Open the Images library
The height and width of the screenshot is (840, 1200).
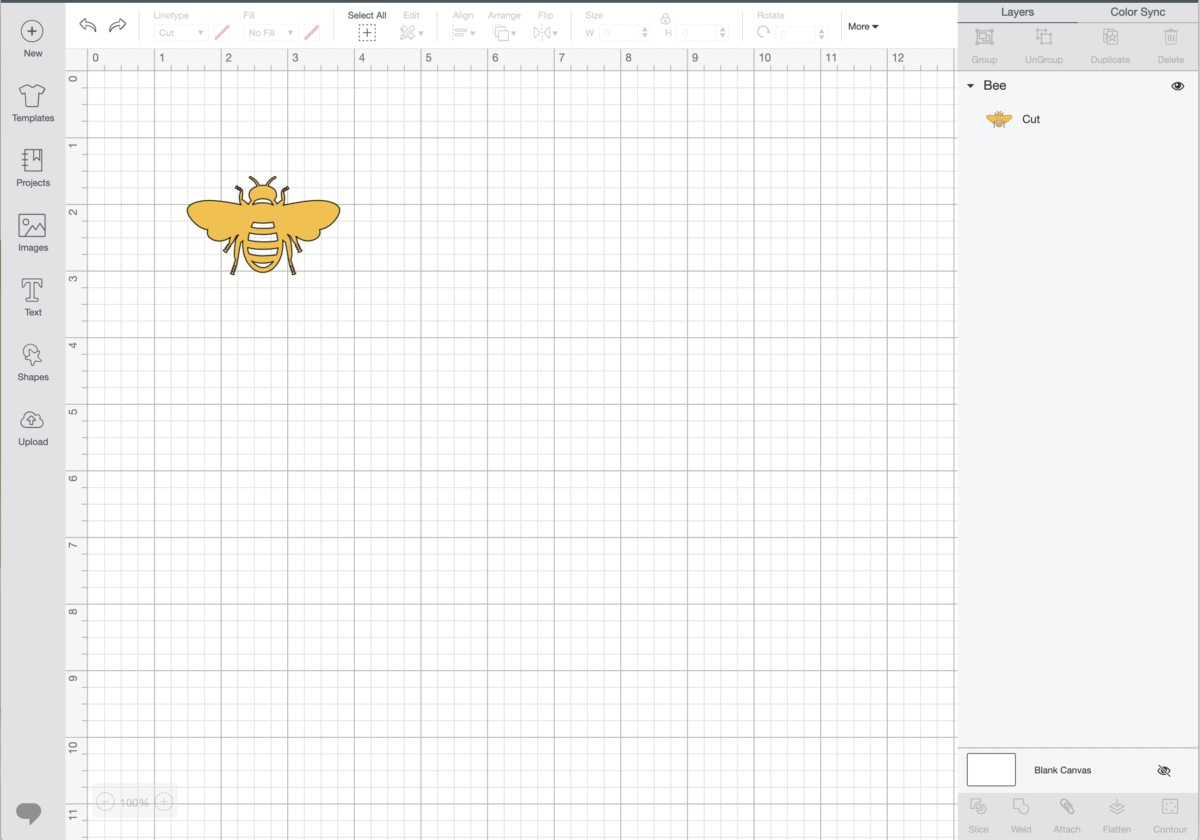tap(32, 232)
